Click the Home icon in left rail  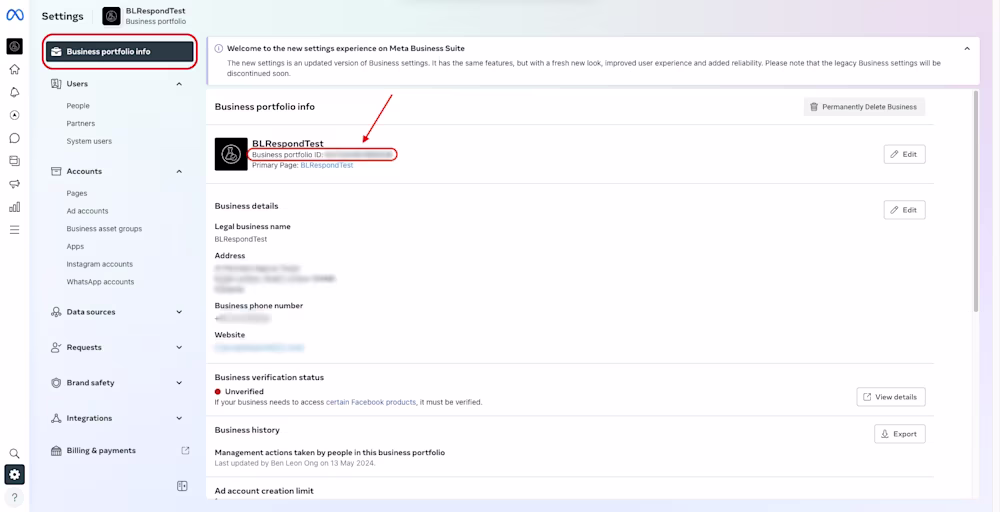click(14, 69)
